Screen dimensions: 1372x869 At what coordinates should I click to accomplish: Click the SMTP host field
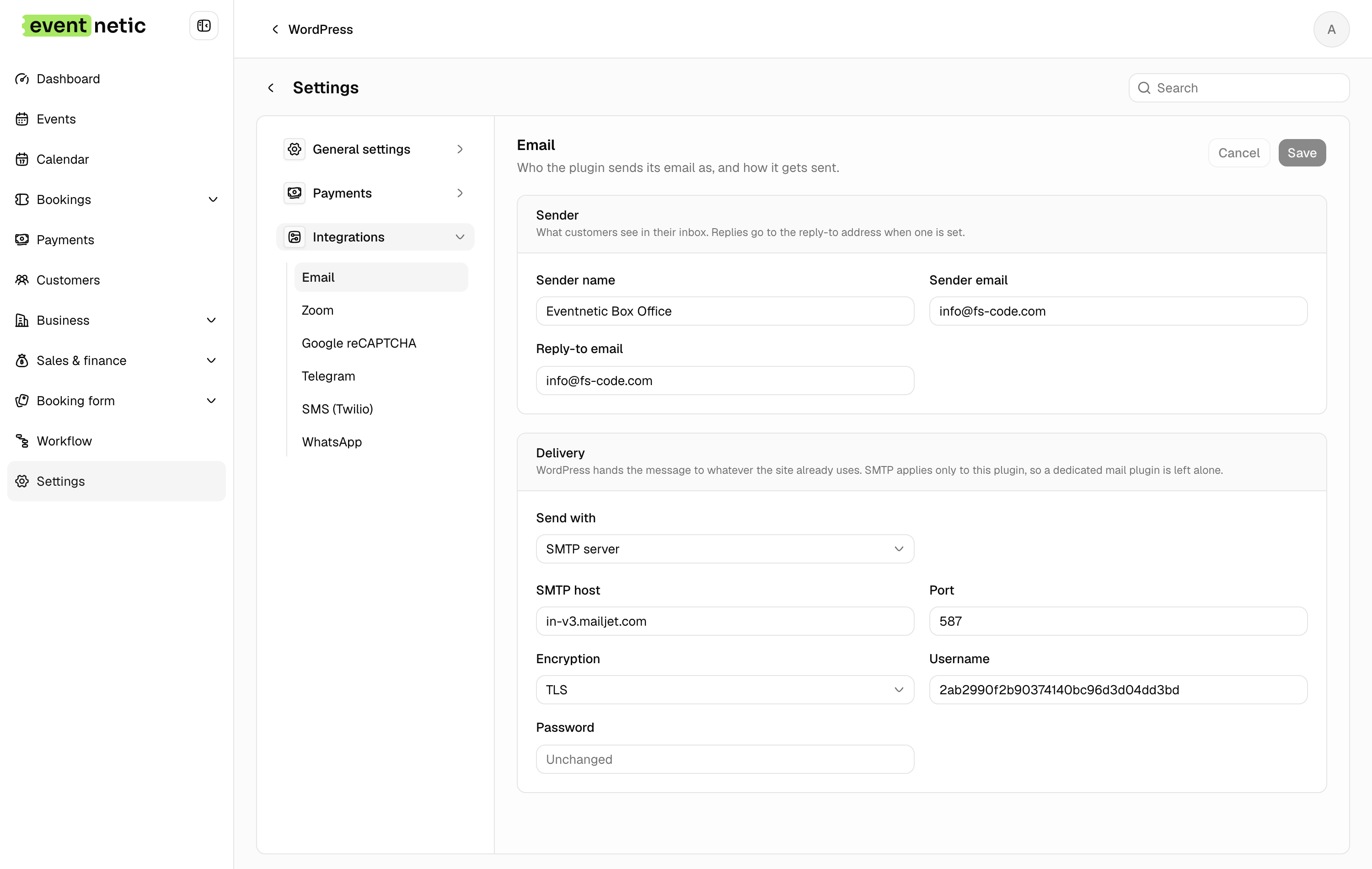coord(725,621)
